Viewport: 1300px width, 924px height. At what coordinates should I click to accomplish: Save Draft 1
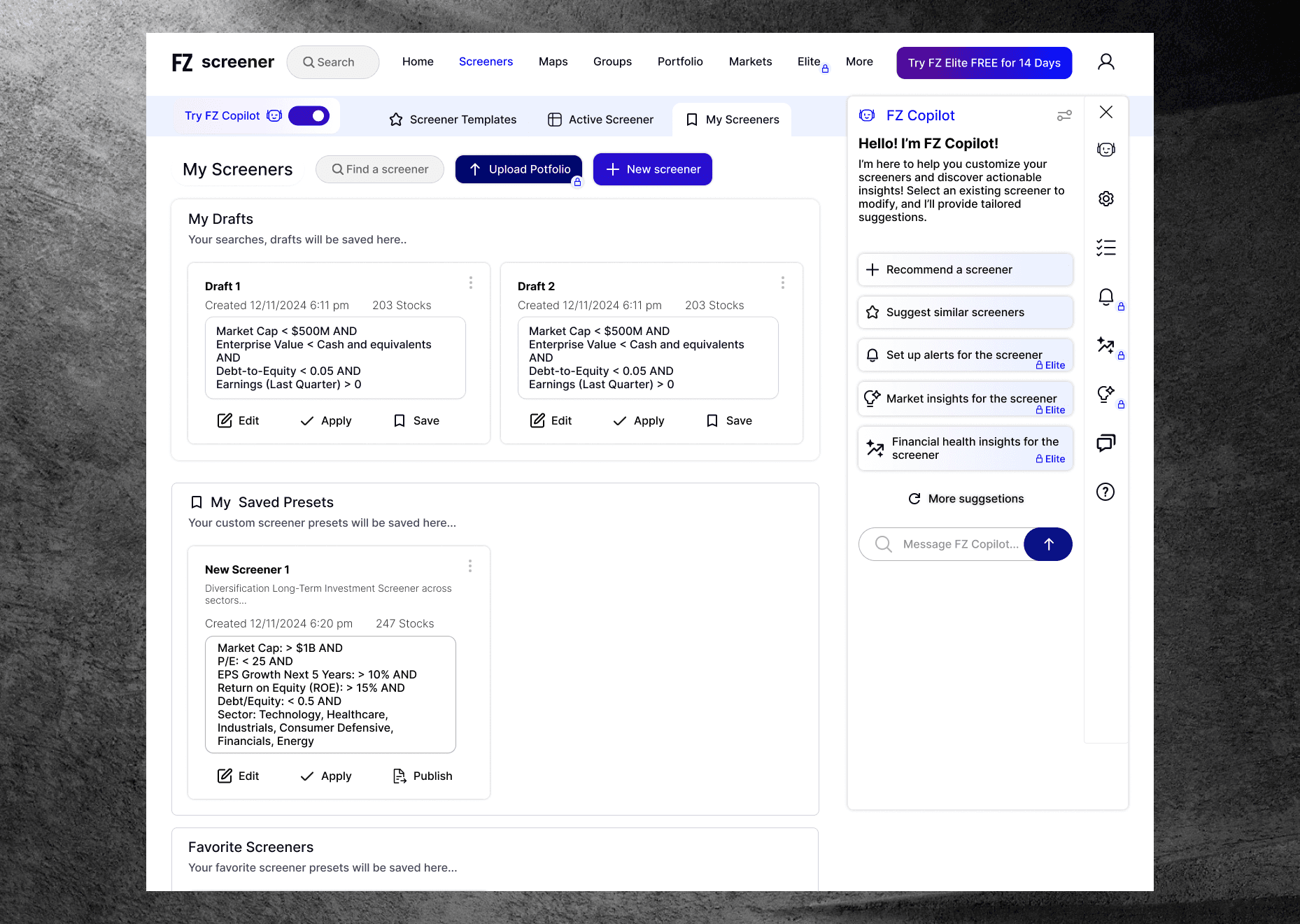416,420
